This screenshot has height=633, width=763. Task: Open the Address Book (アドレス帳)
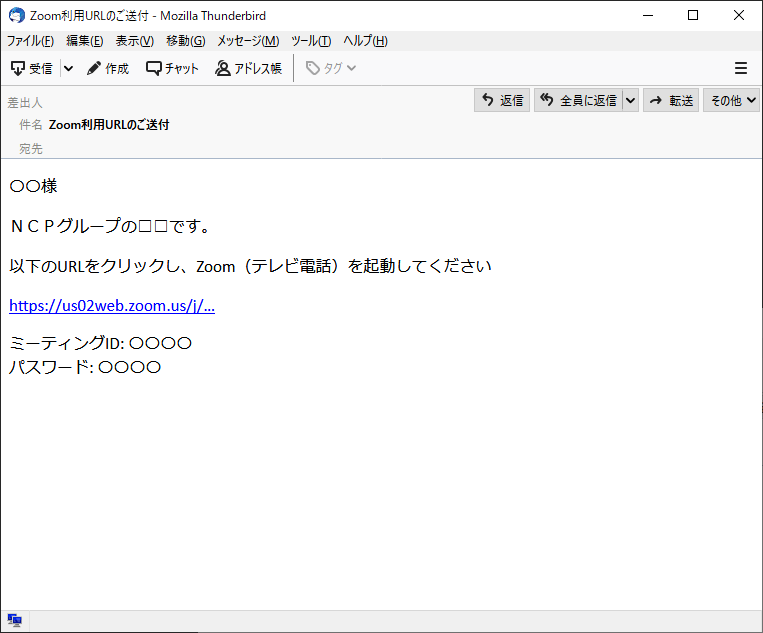(248, 69)
